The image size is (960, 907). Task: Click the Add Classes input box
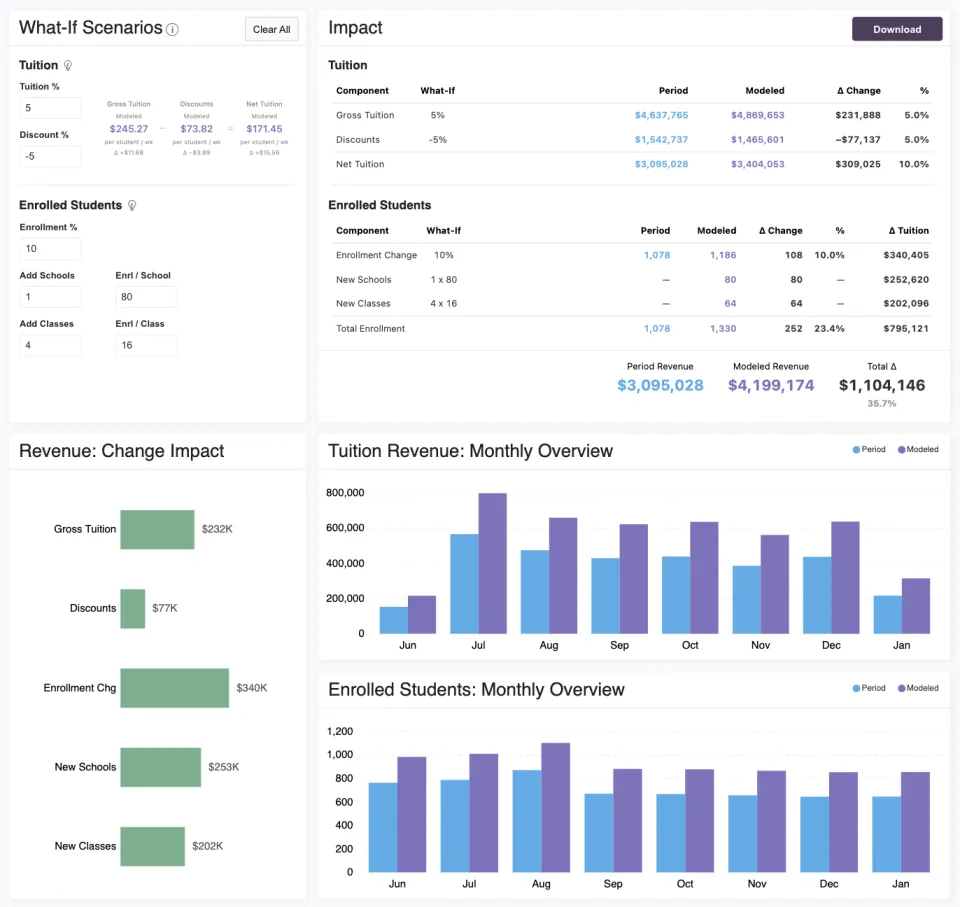[x=50, y=345]
